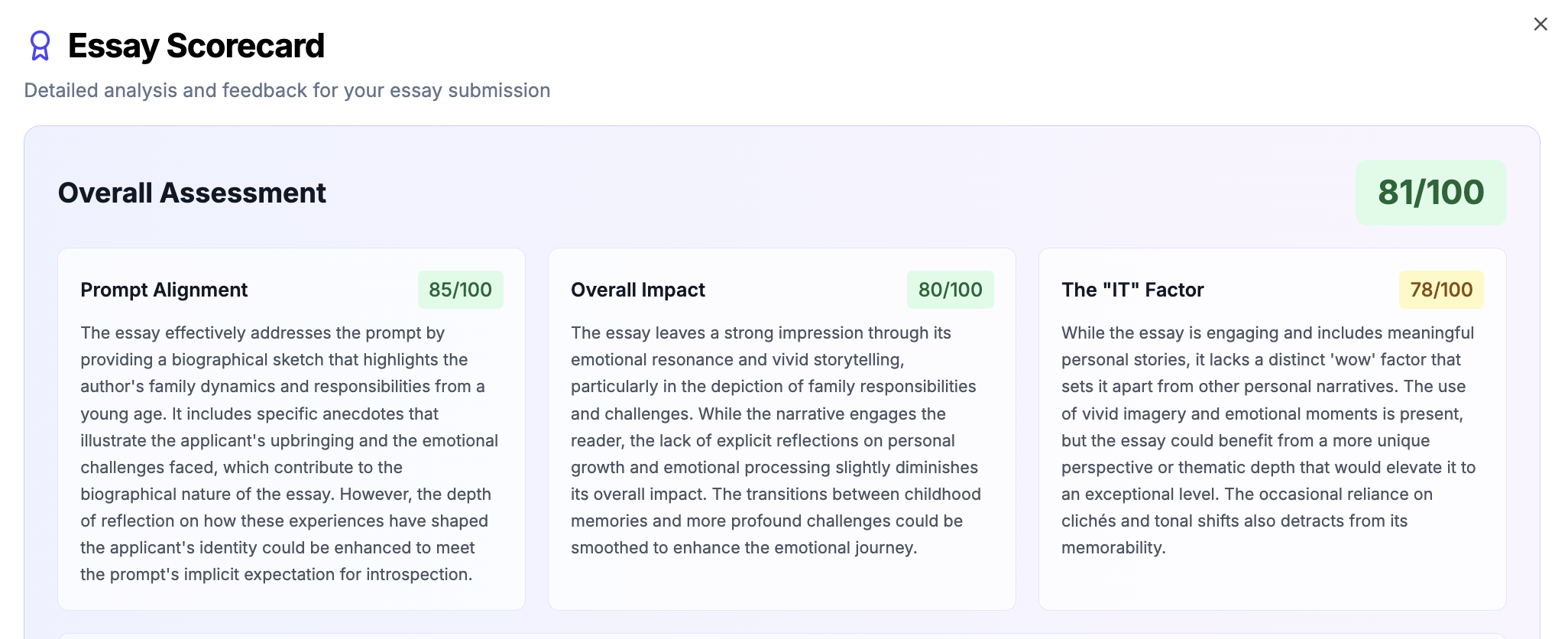Select the subtitle text about essay feedback

coord(287,90)
